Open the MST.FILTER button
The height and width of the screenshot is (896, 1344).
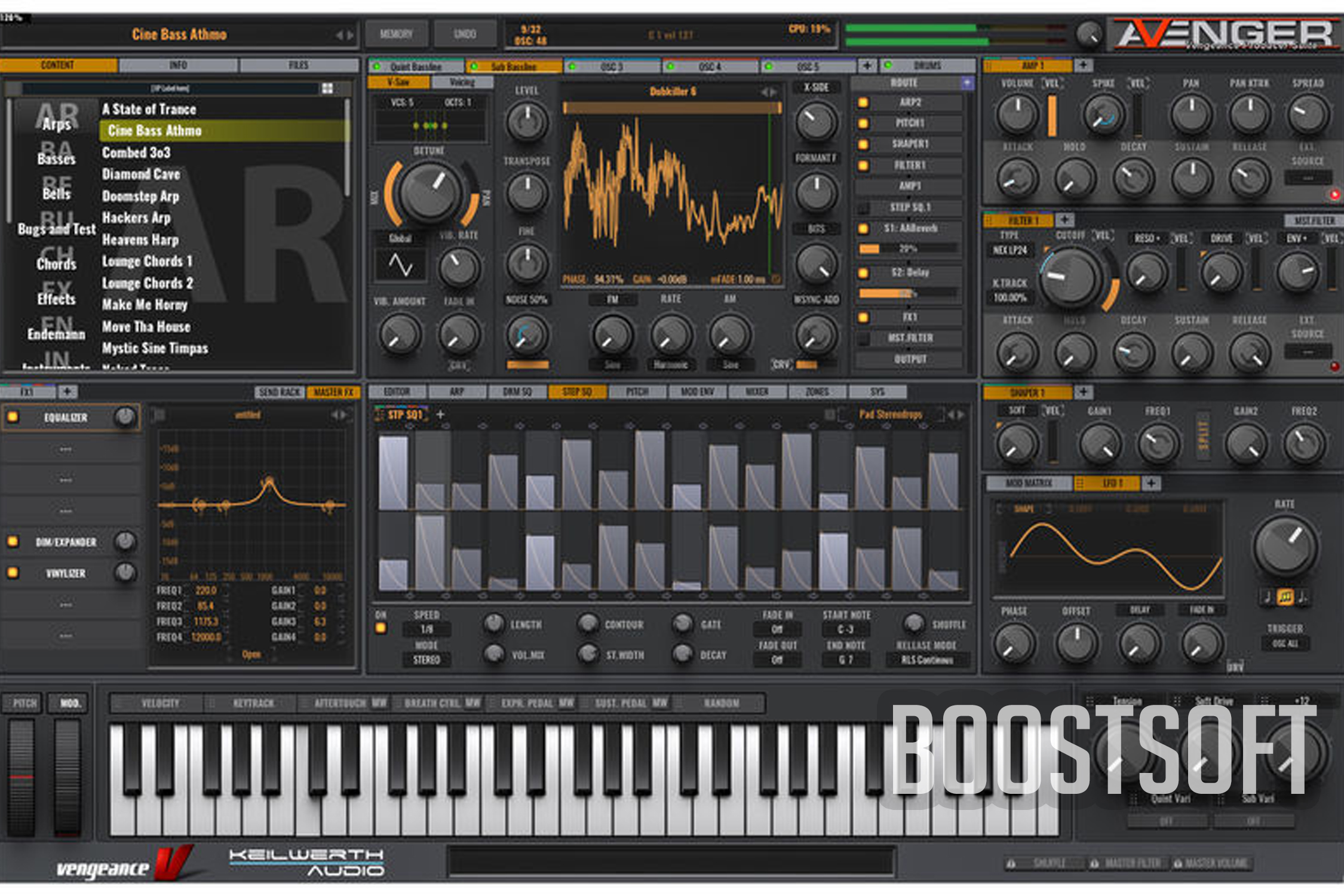pos(1314,221)
